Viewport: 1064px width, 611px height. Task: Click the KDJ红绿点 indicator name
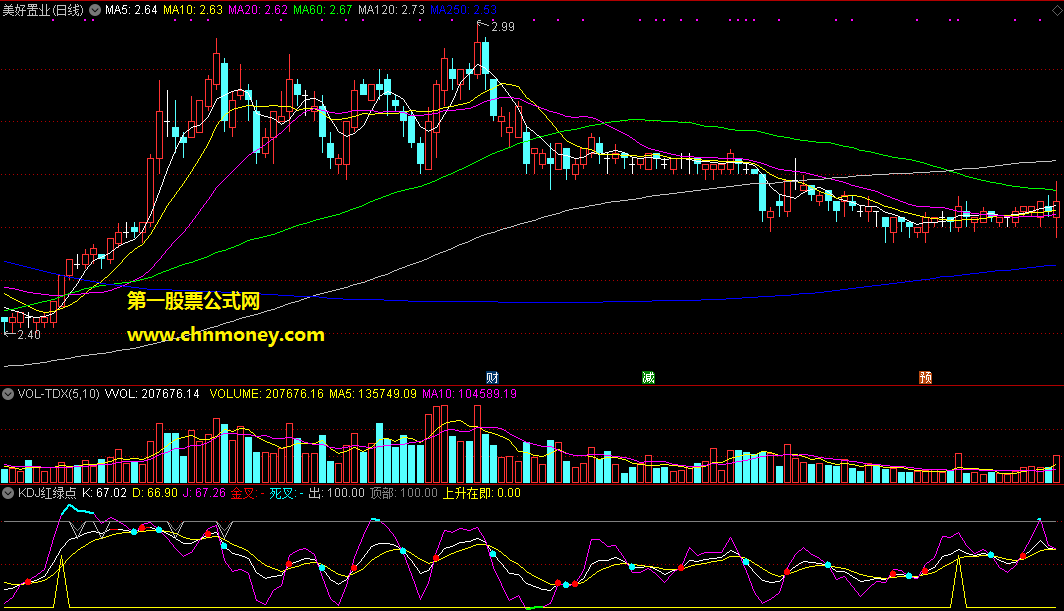click(x=47, y=493)
